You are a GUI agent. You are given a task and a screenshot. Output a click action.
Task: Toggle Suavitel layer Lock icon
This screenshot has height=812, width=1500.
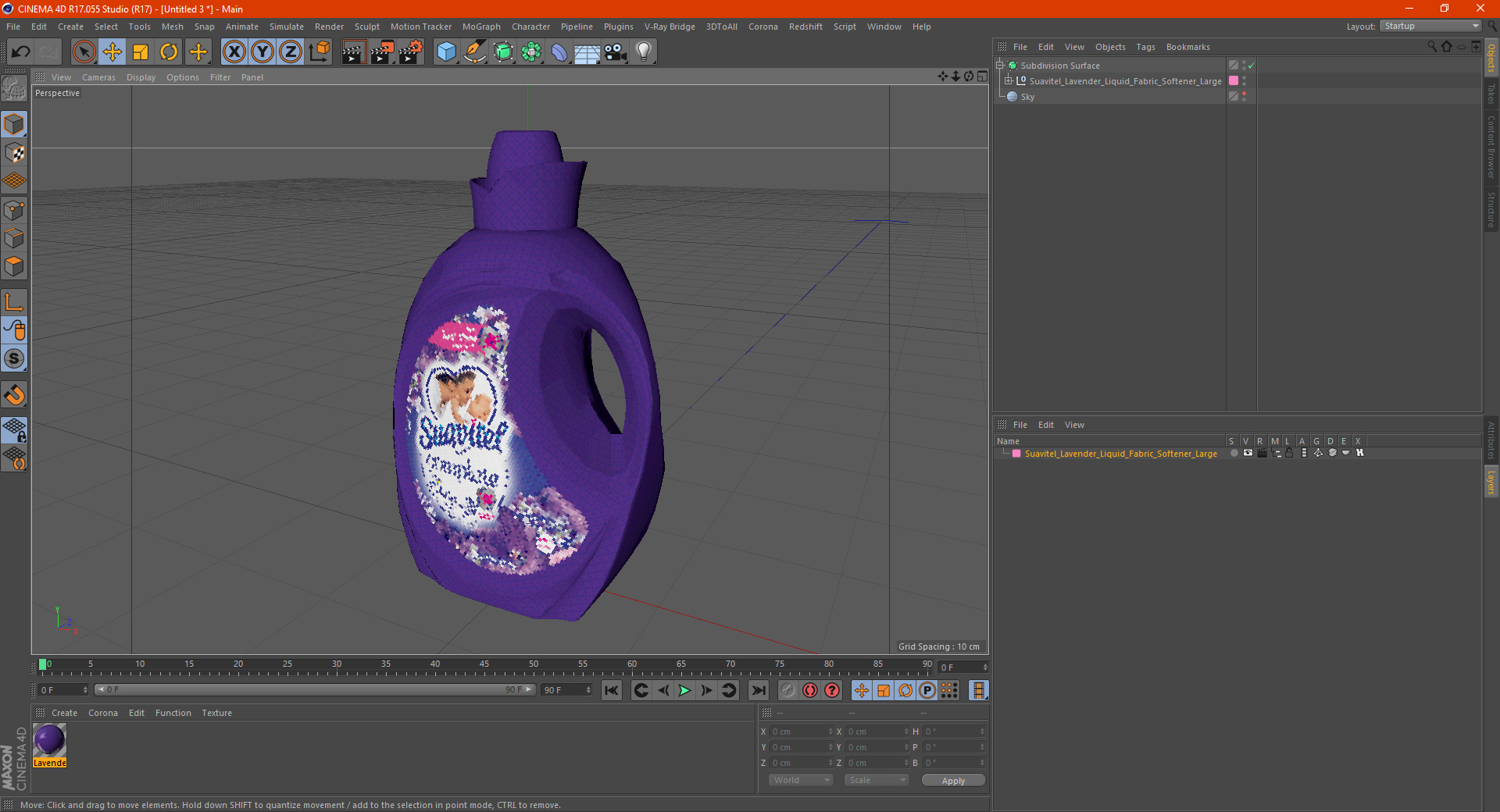point(1289,453)
